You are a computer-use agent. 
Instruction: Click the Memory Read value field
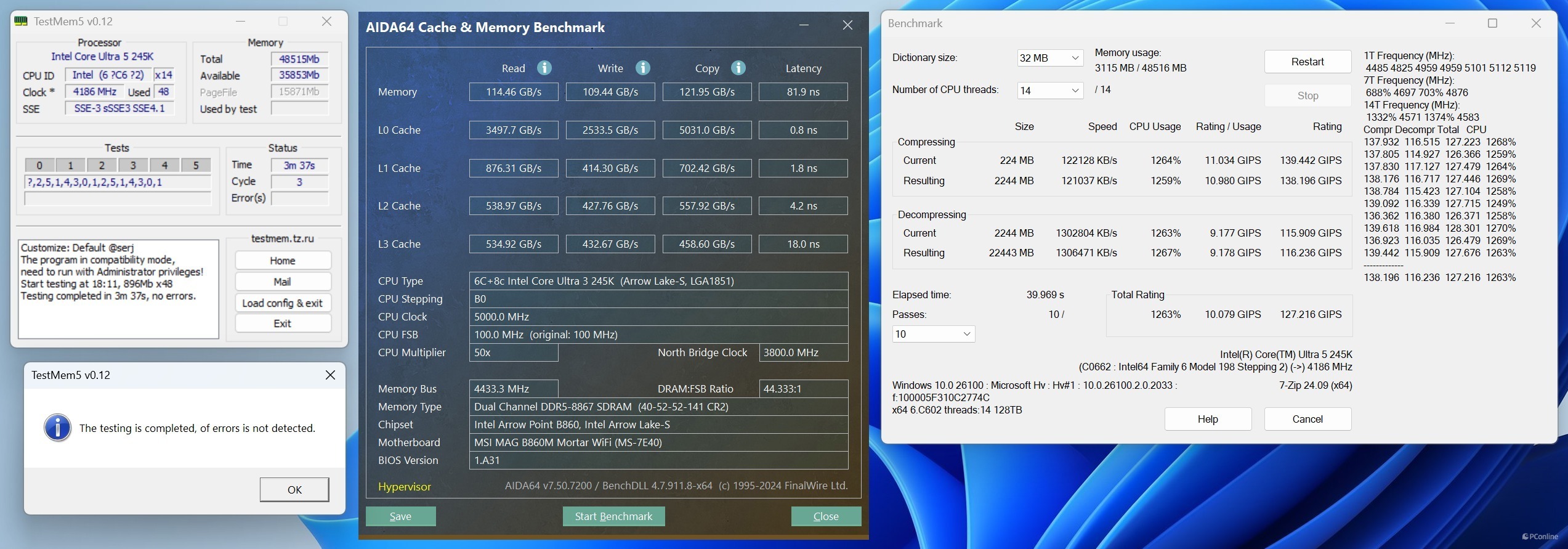click(514, 92)
